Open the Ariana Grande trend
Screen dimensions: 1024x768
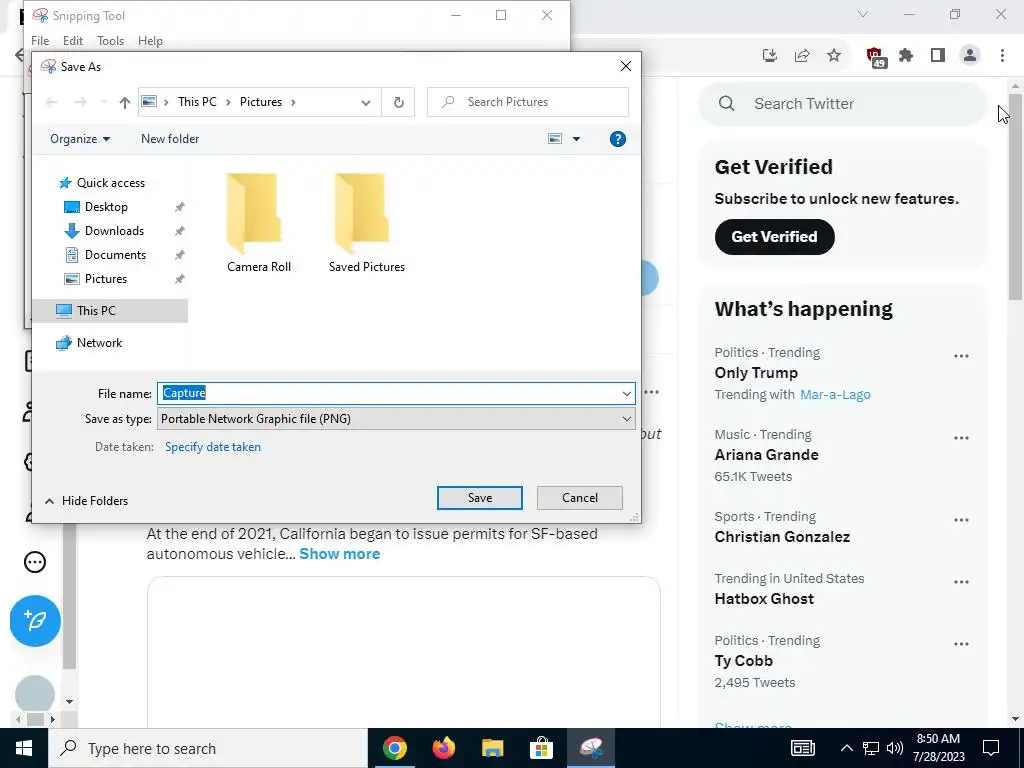(766, 455)
